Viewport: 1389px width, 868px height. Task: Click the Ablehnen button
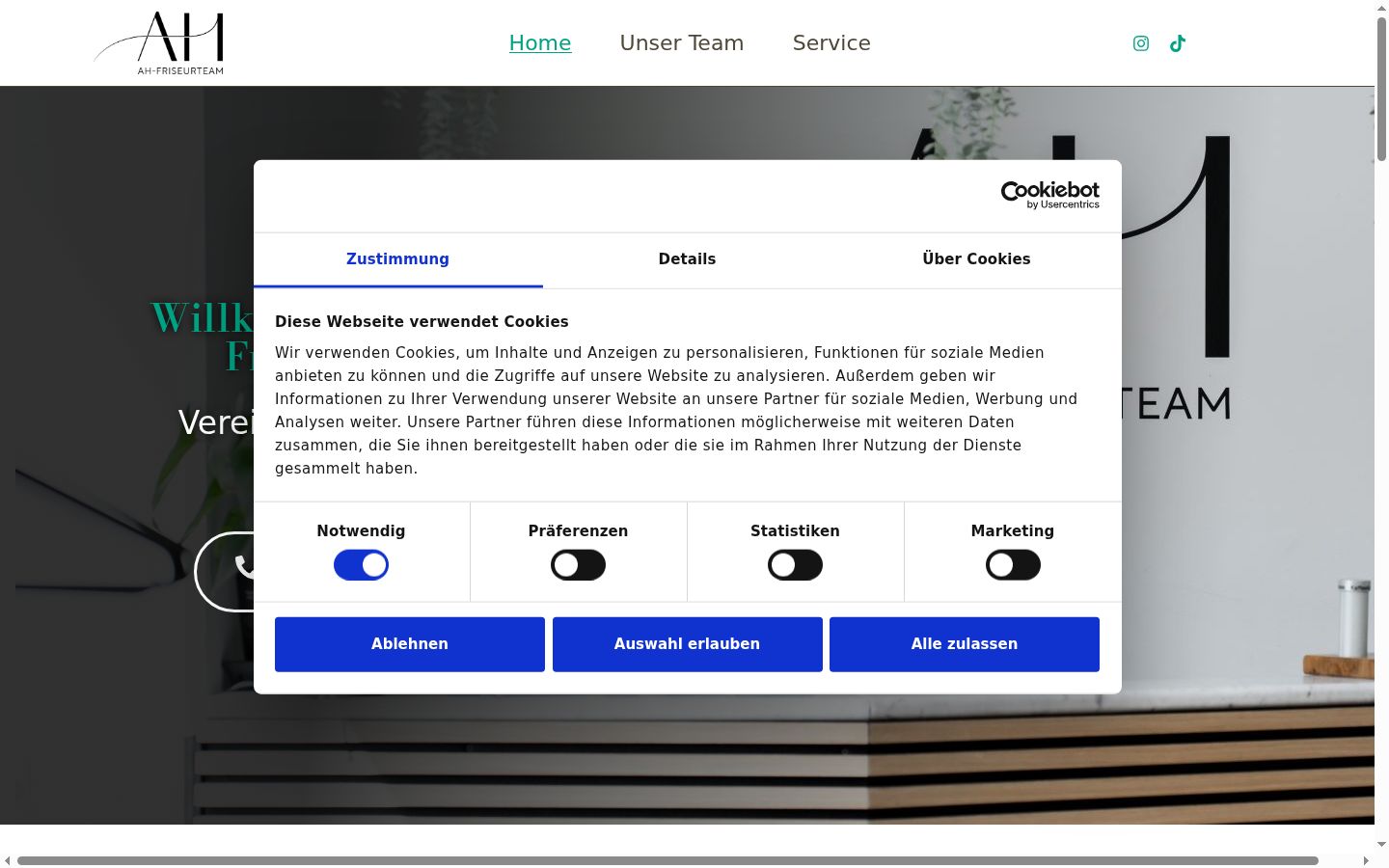410,644
